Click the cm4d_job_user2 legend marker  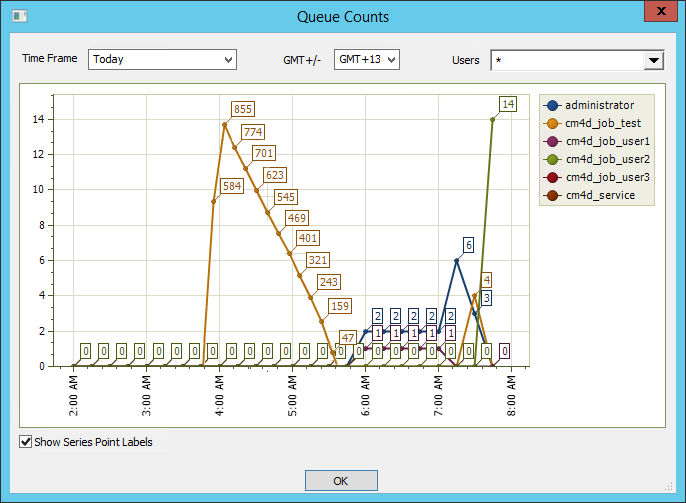pyautogui.click(x=552, y=159)
